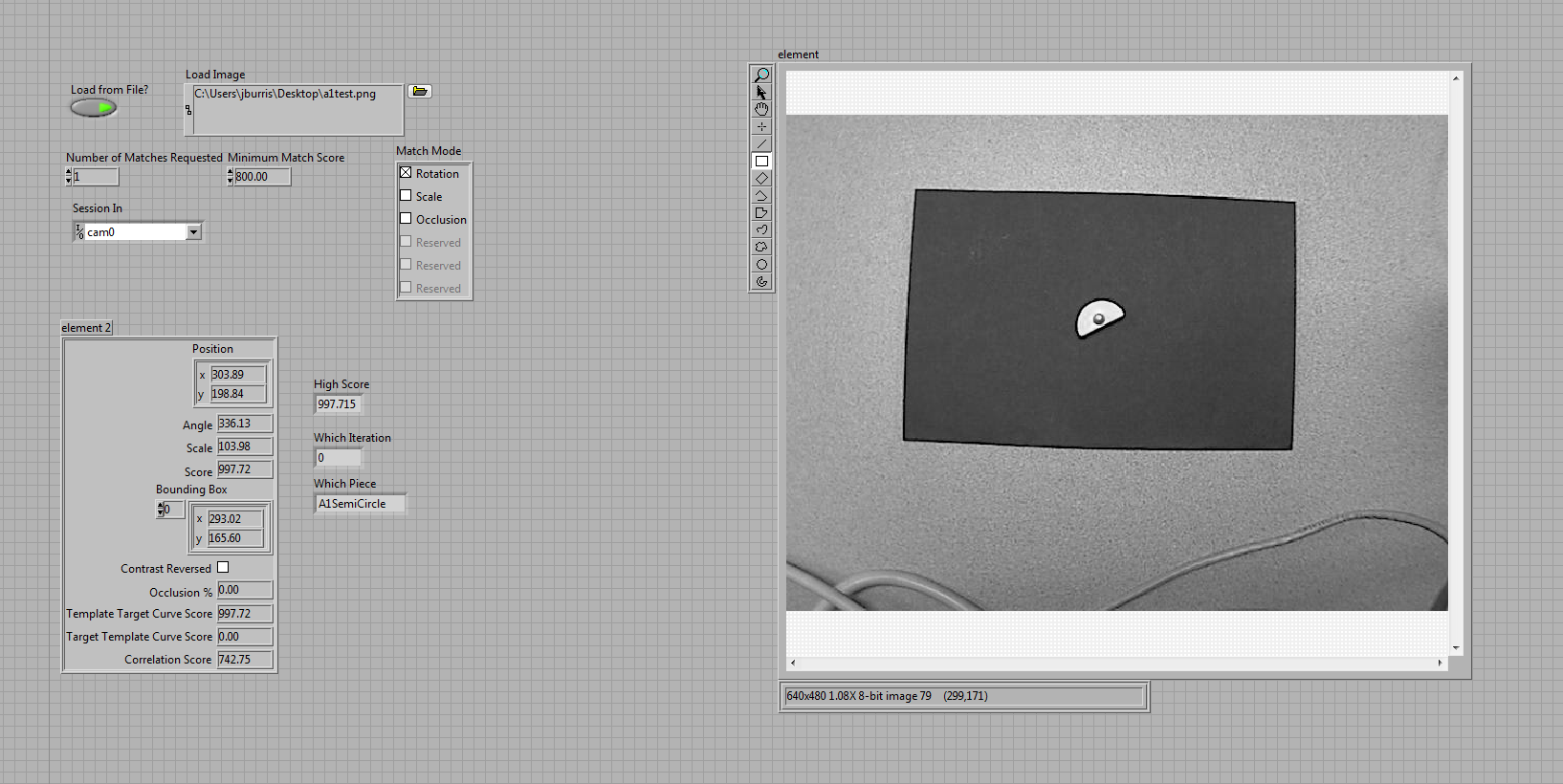Click the Angle value 336.13
Image resolution: width=1563 pixels, height=784 pixels.
pyautogui.click(x=245, y=424)
